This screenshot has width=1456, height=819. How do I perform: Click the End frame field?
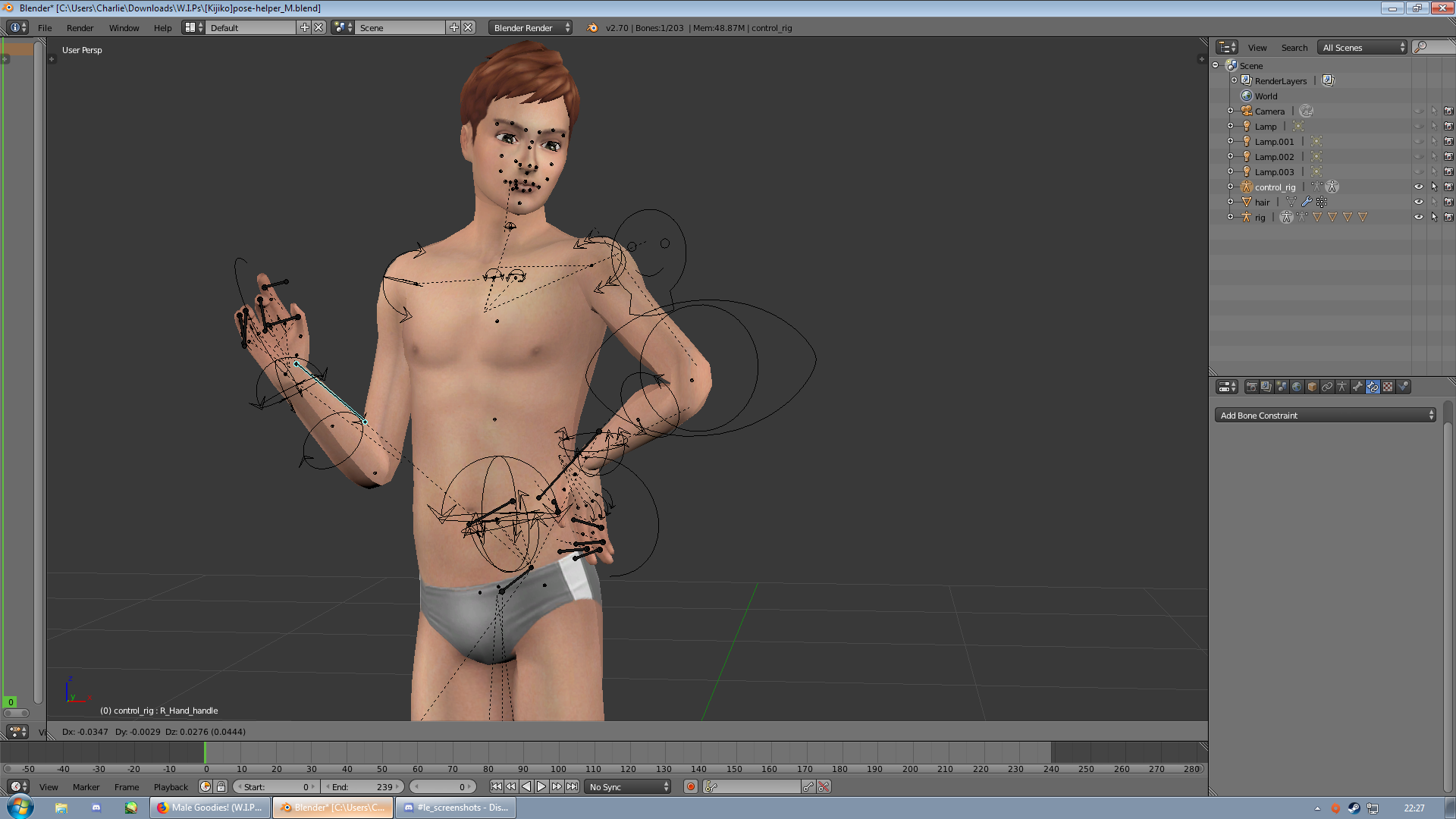(x=362, y=786)
